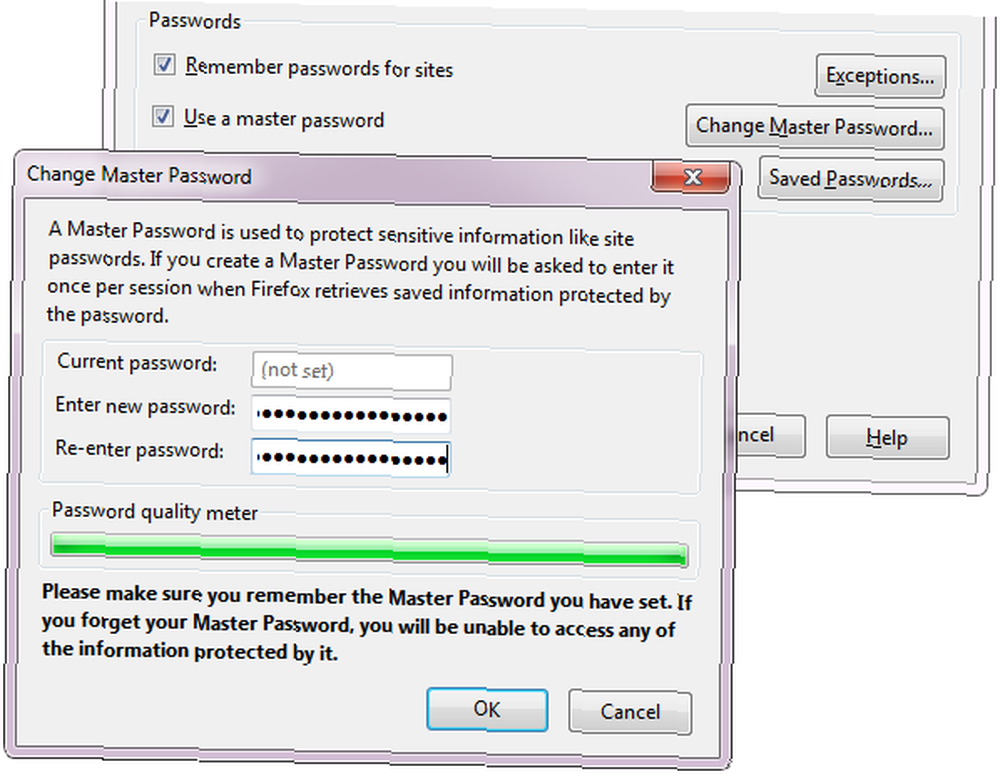Screen dimensions: 1000x779
Task: Toggle the Remember passwords for sites checkbox
Action: [x=165, y=64]
